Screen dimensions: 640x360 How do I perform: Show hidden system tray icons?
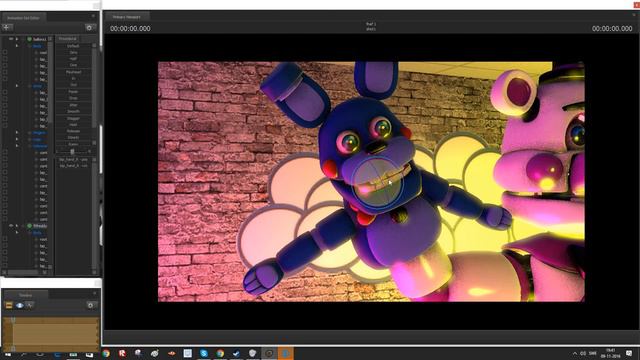575,353
